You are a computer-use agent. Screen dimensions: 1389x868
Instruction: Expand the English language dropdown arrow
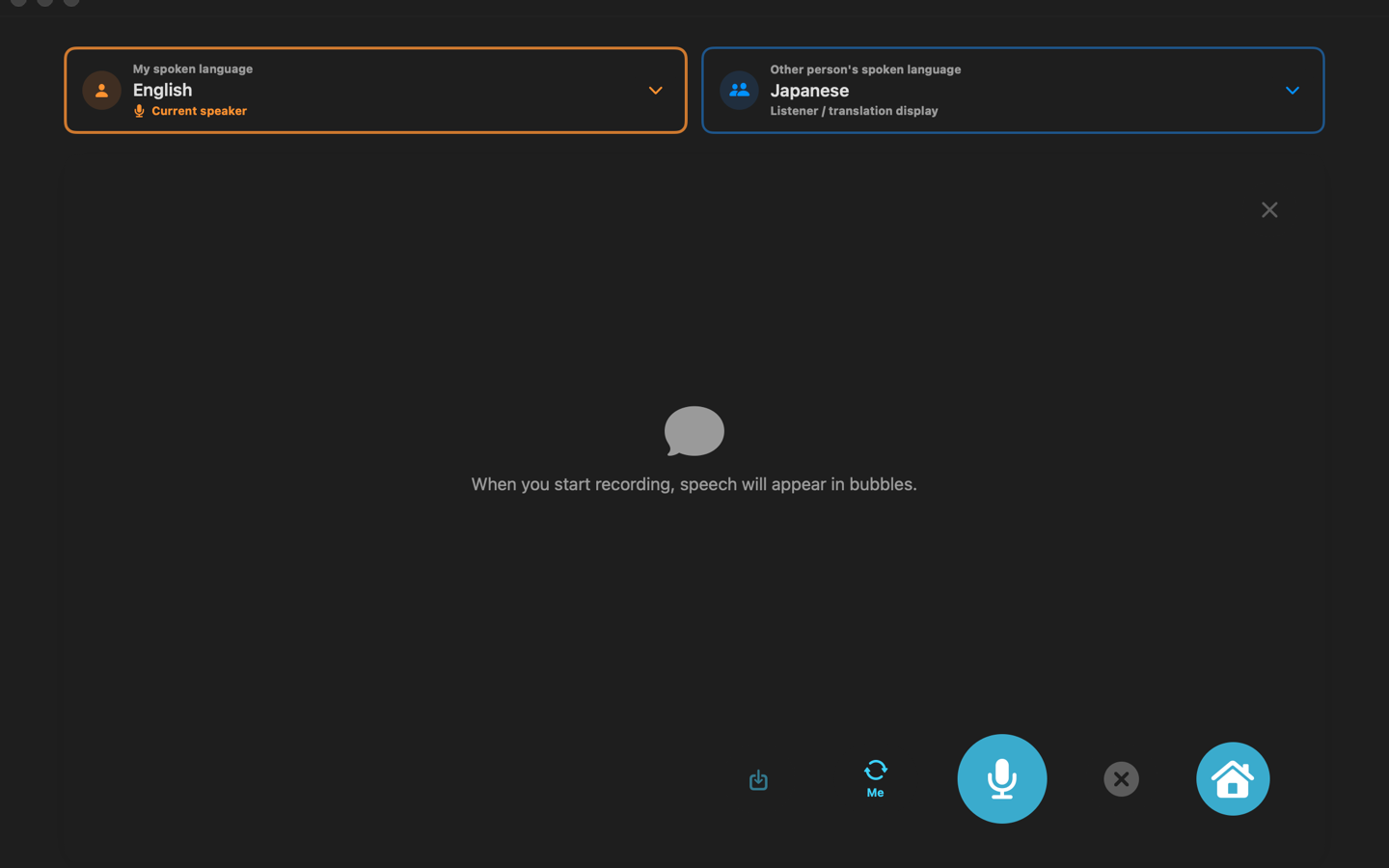(656, 91)
